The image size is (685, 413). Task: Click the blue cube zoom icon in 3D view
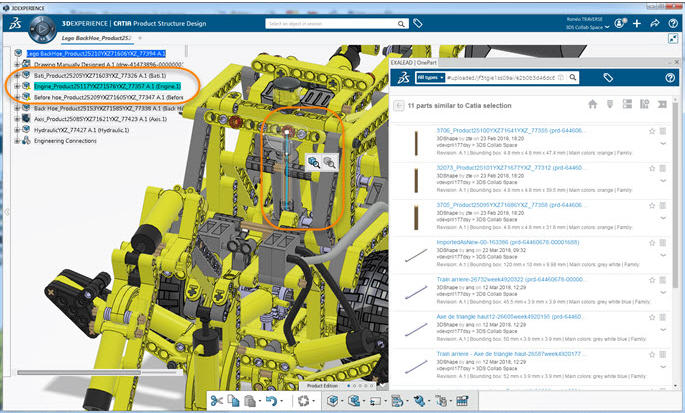click(x=314, y=163)
